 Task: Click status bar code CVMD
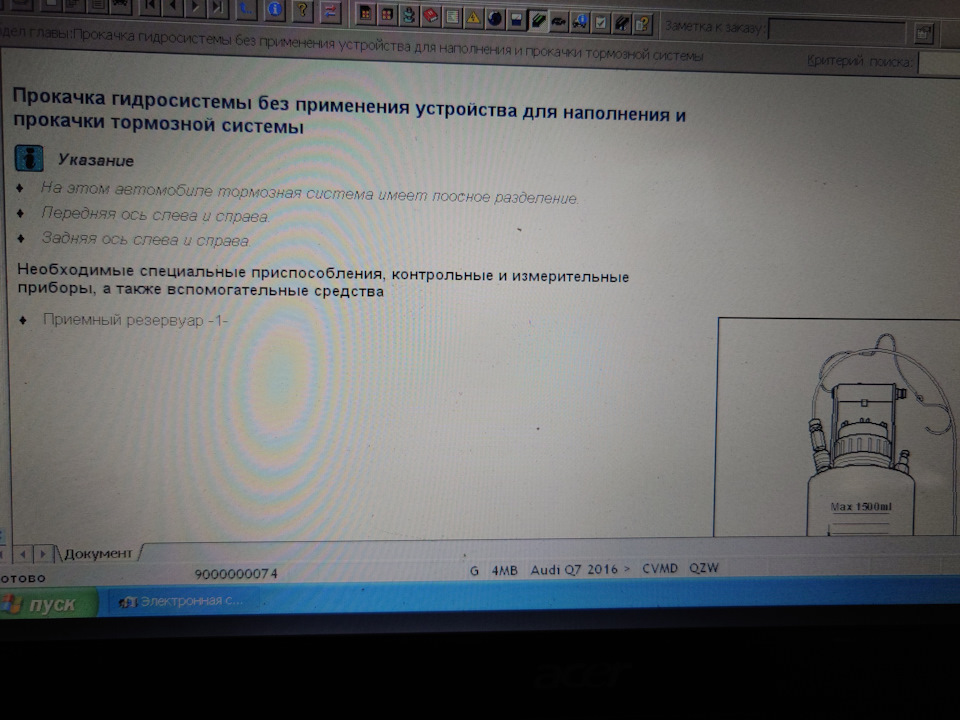pos(659,568)
